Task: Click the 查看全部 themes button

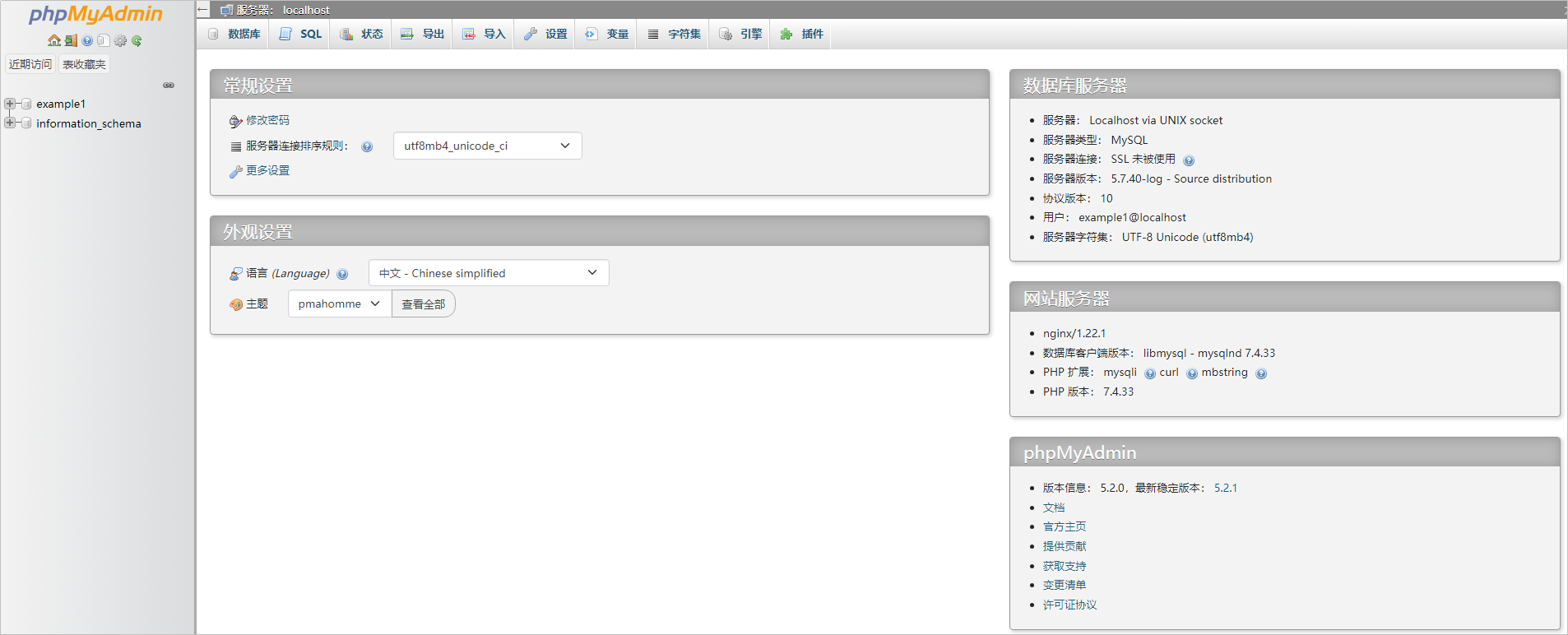Action: 424,304
